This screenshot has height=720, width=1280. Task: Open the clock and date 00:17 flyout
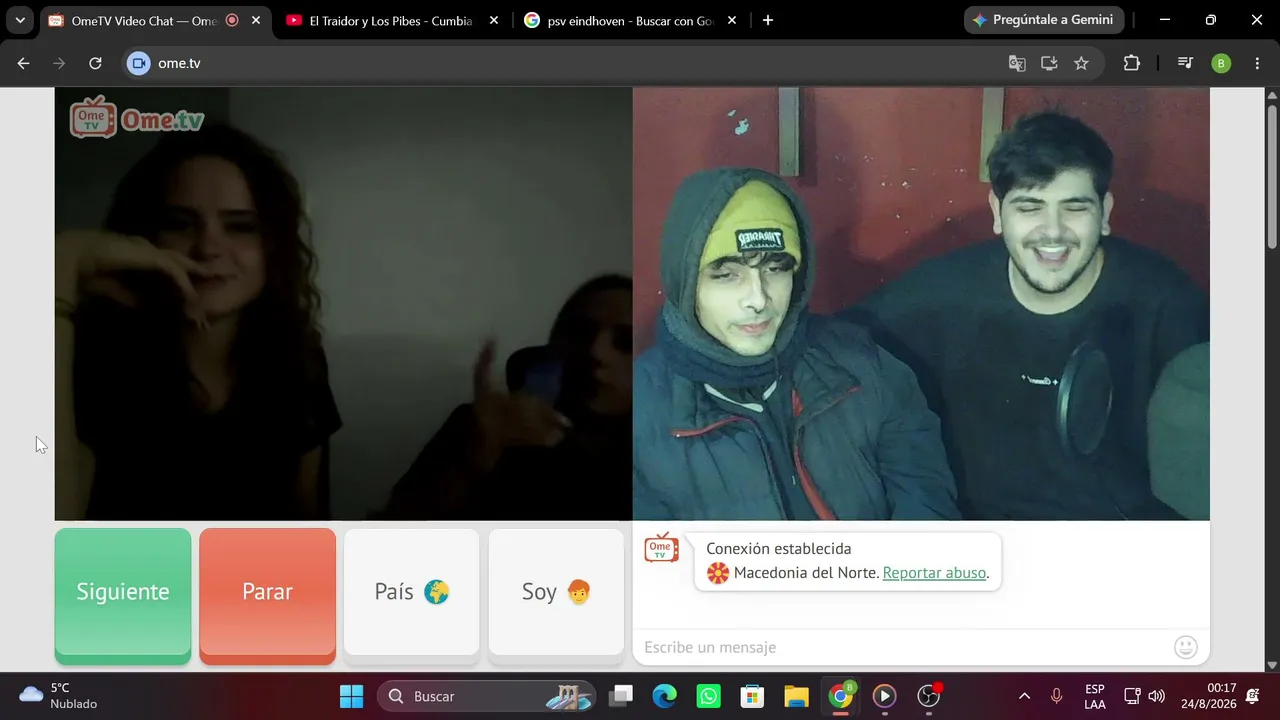pyautogui.click(x=1208, y=696)
